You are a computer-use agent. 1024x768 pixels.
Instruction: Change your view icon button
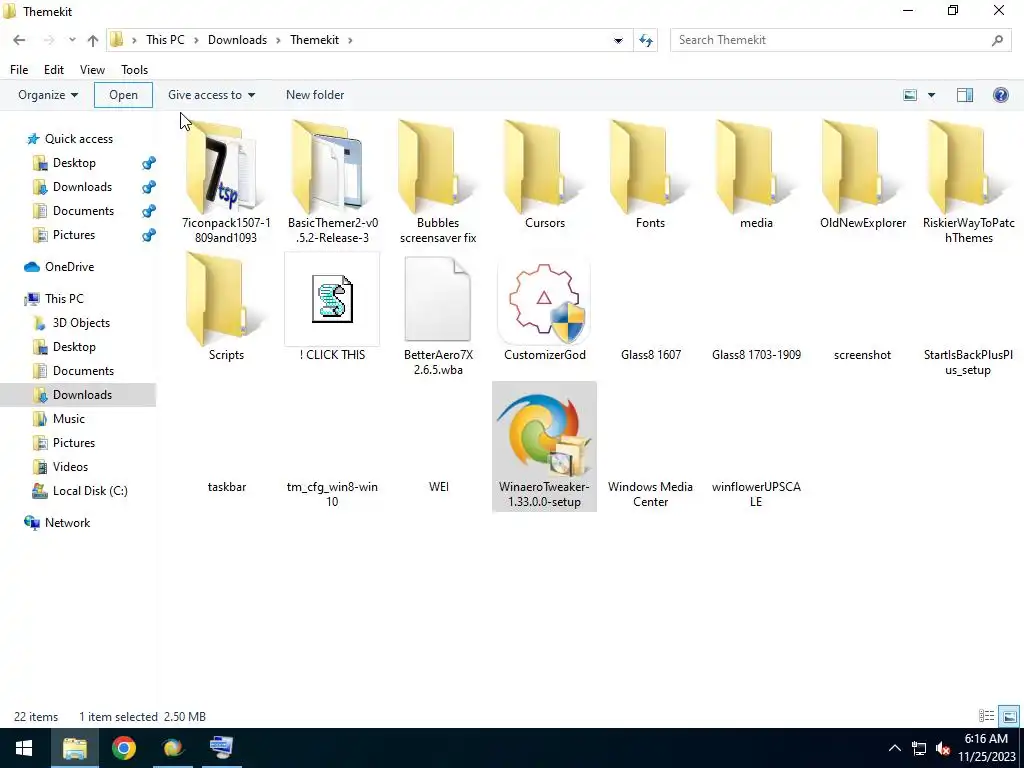pyautogui.click(x=910, y=95)
